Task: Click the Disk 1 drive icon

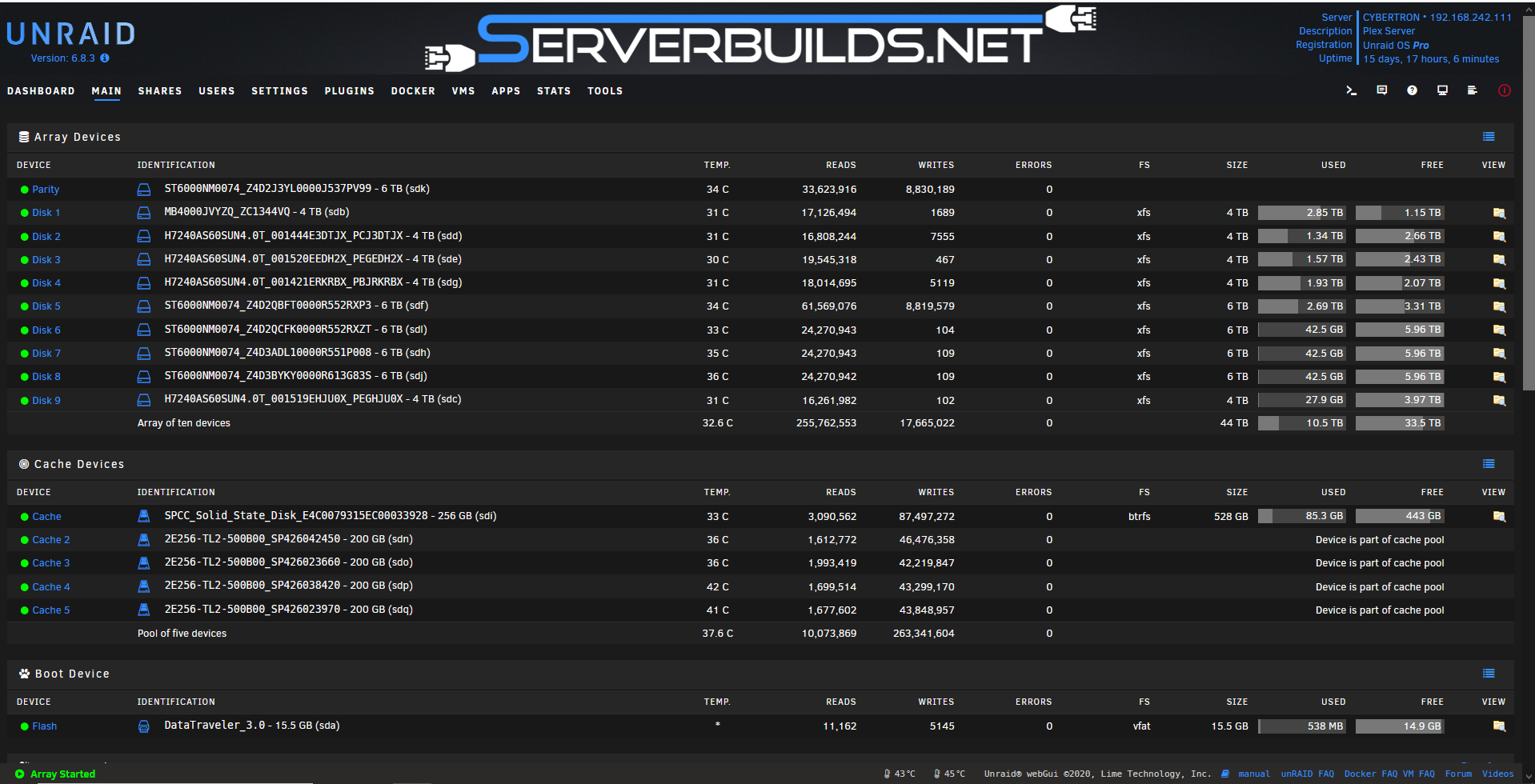Action: 144,213
